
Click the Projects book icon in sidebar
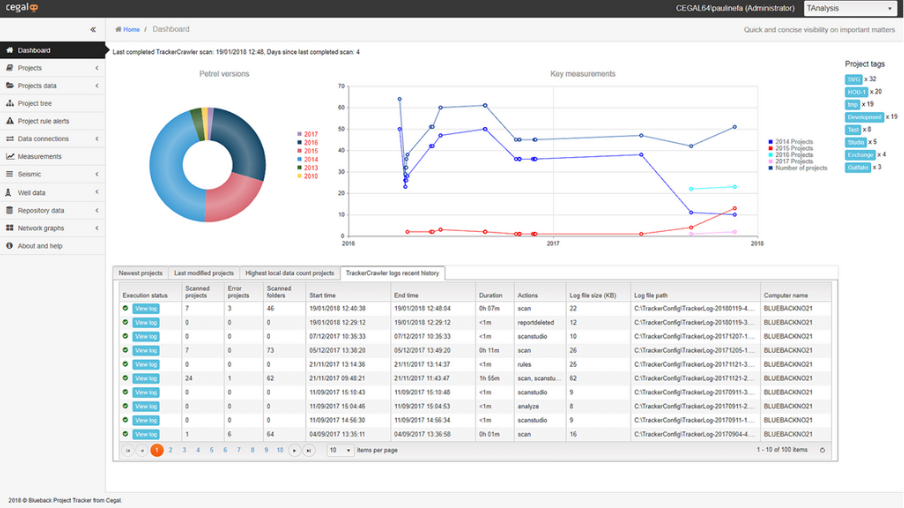click(x=10, y=68)
